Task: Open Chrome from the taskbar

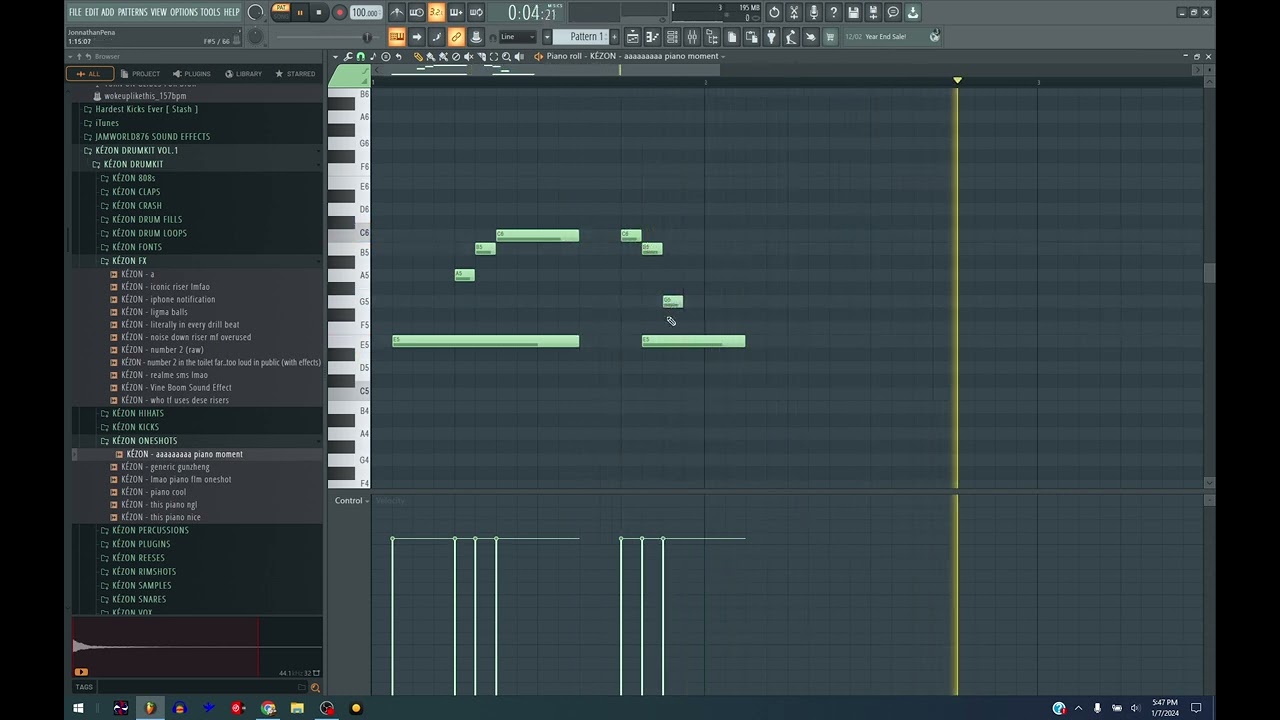Action: click(x=268, y=708)
